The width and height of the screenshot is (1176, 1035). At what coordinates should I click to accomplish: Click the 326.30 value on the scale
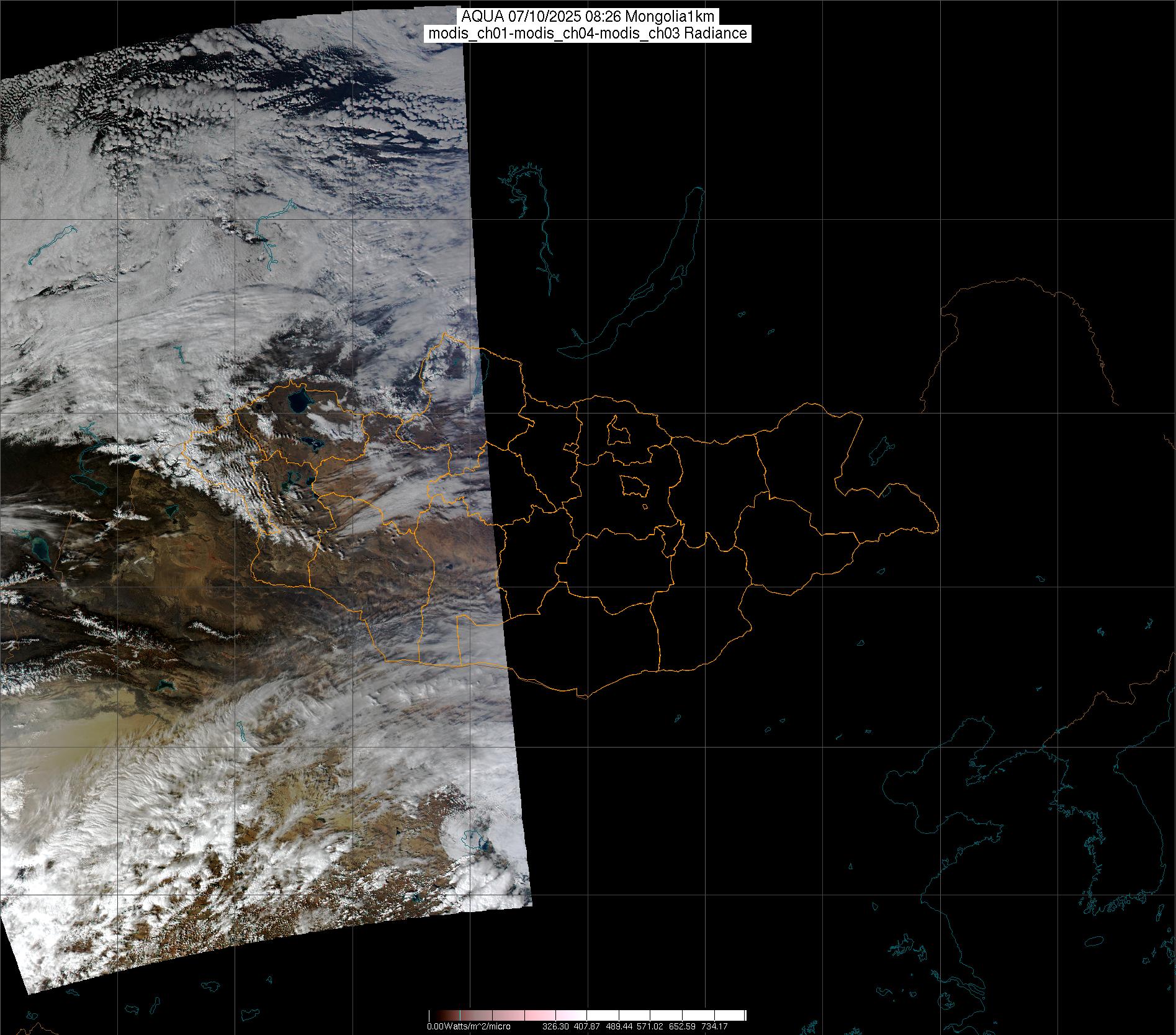point(555,1026)
